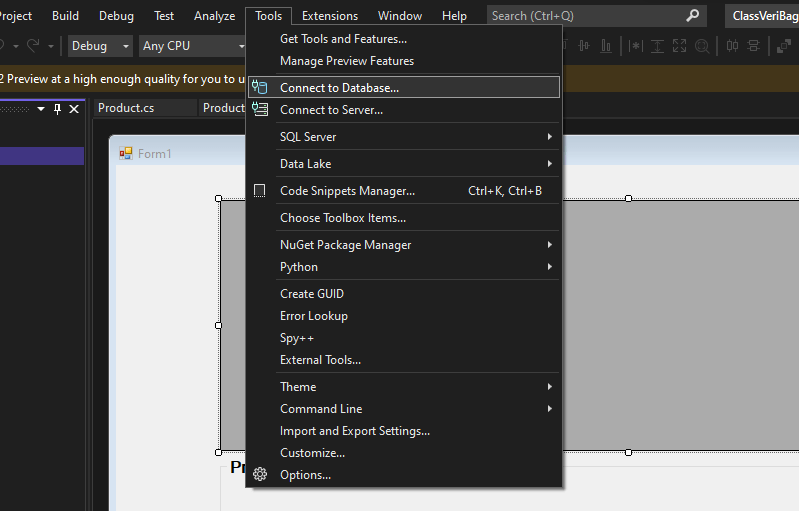Image resolution: width=799 pixels, height=511 pixels.
Task: Click the Size to Grid magnifier icon
Action: point(702,46)
